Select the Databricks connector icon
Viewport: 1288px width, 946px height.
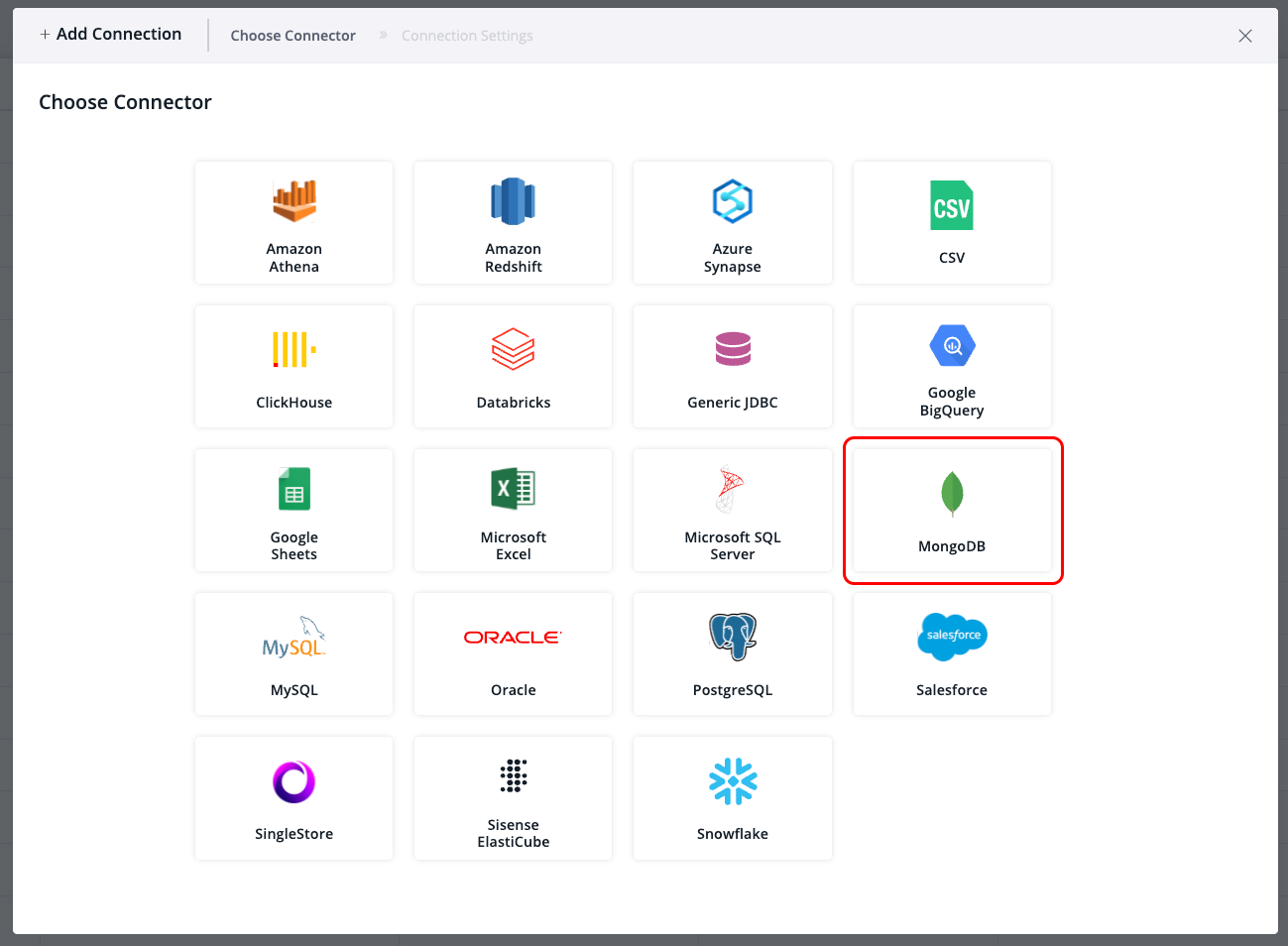[x=514, y=349]
